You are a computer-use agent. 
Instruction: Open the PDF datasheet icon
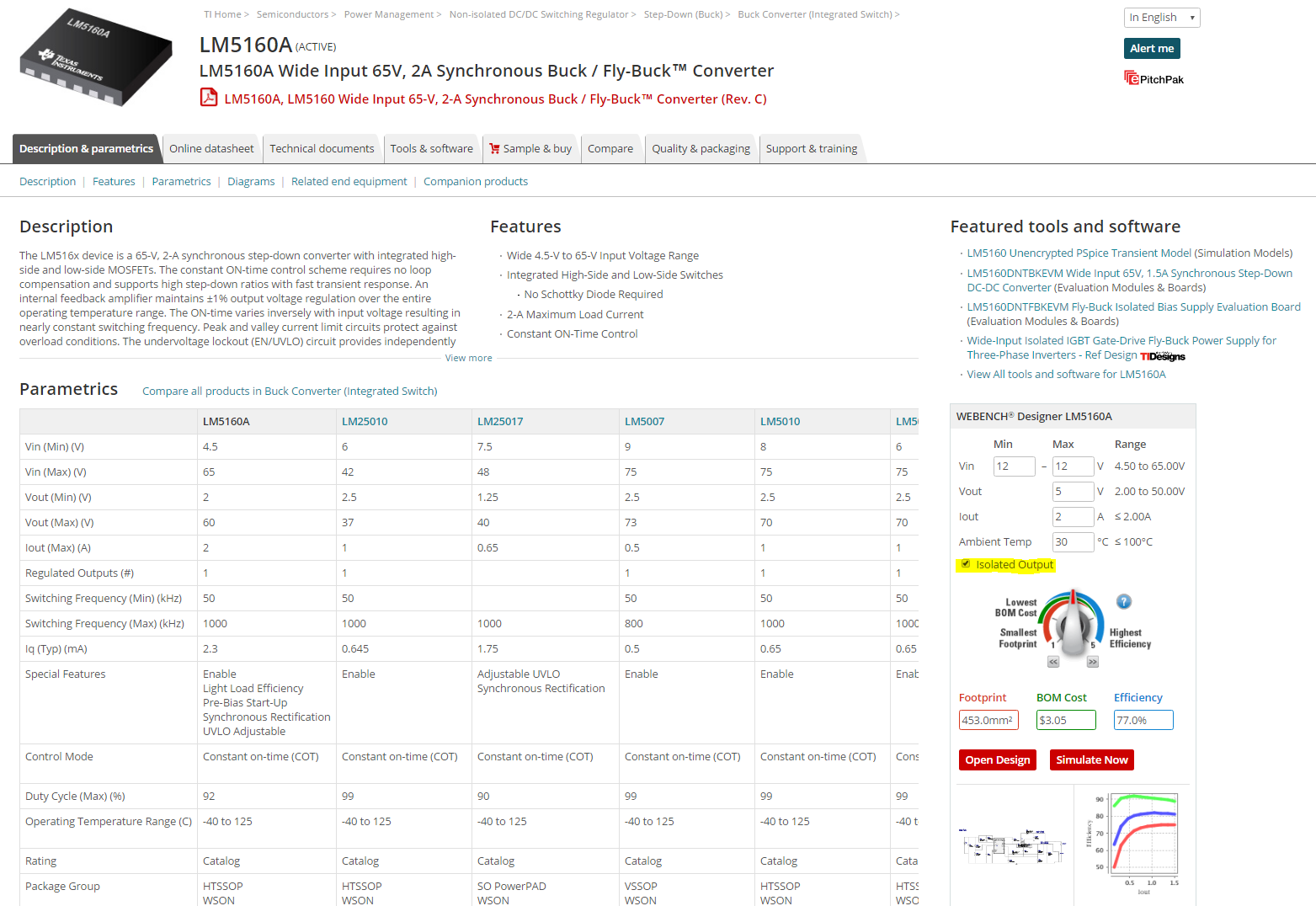tap(209, 98)
